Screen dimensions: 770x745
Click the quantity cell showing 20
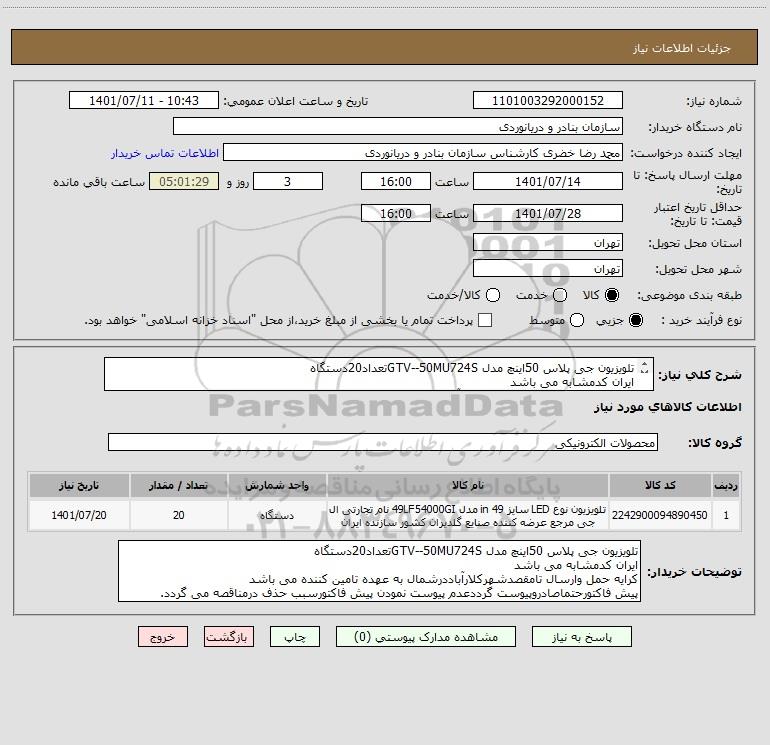click(179, 515)
